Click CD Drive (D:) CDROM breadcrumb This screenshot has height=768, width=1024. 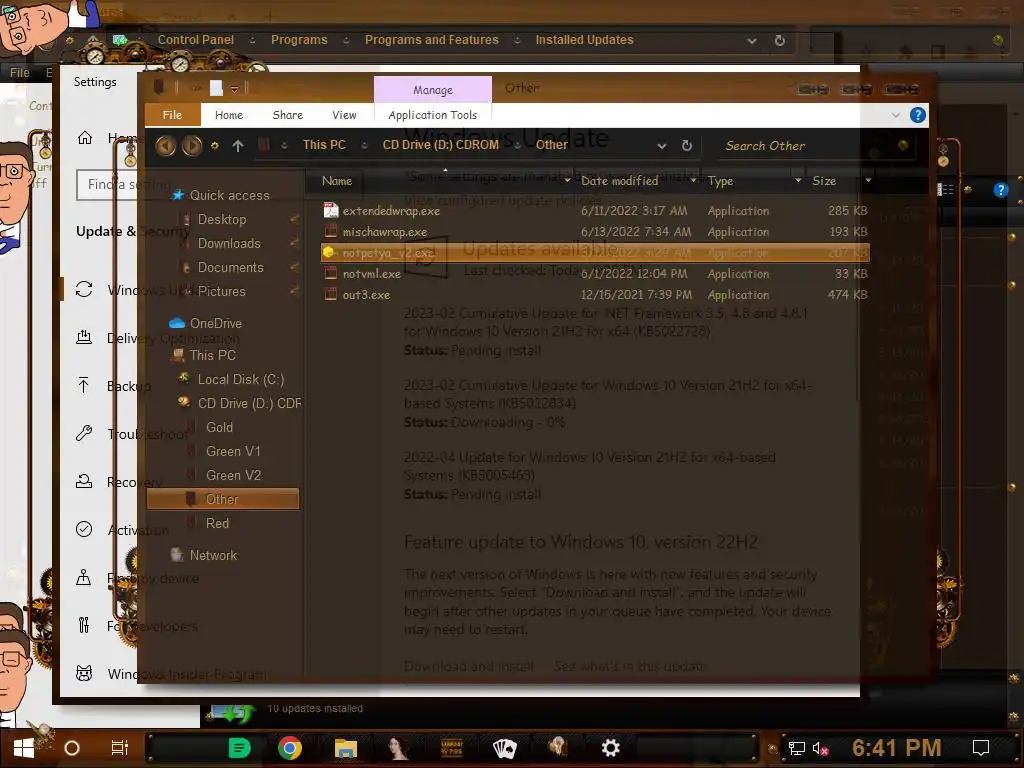pos(440,145)
